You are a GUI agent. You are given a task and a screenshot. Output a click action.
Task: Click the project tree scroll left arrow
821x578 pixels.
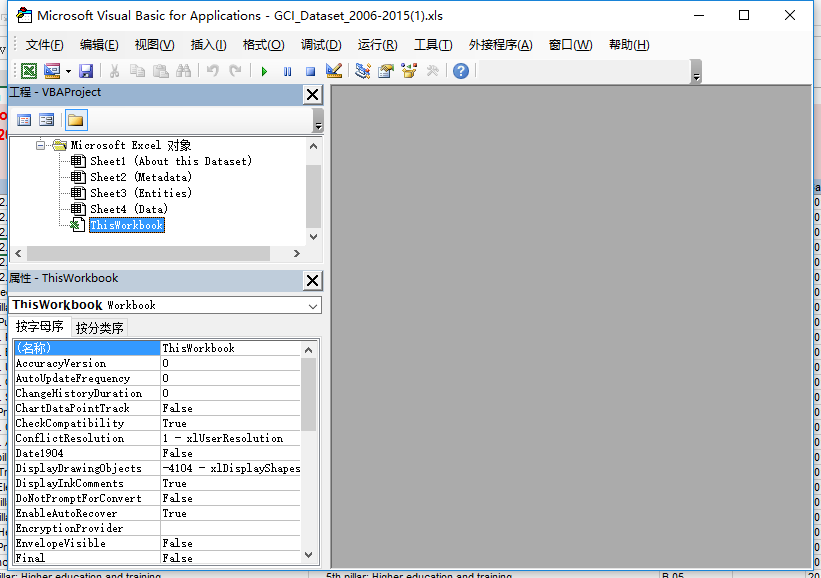point(18,253)
